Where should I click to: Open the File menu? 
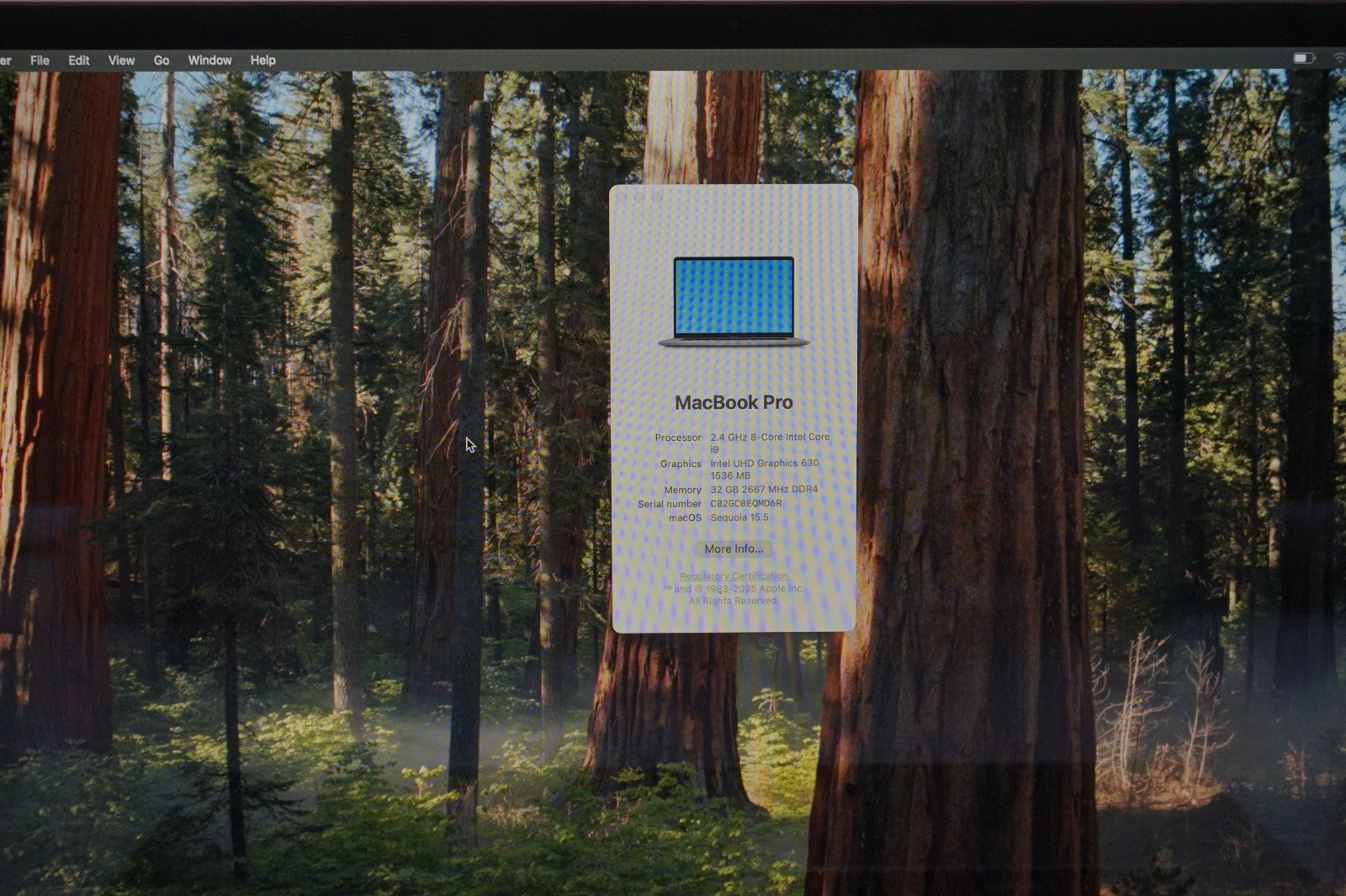click(x=40, y=61)
